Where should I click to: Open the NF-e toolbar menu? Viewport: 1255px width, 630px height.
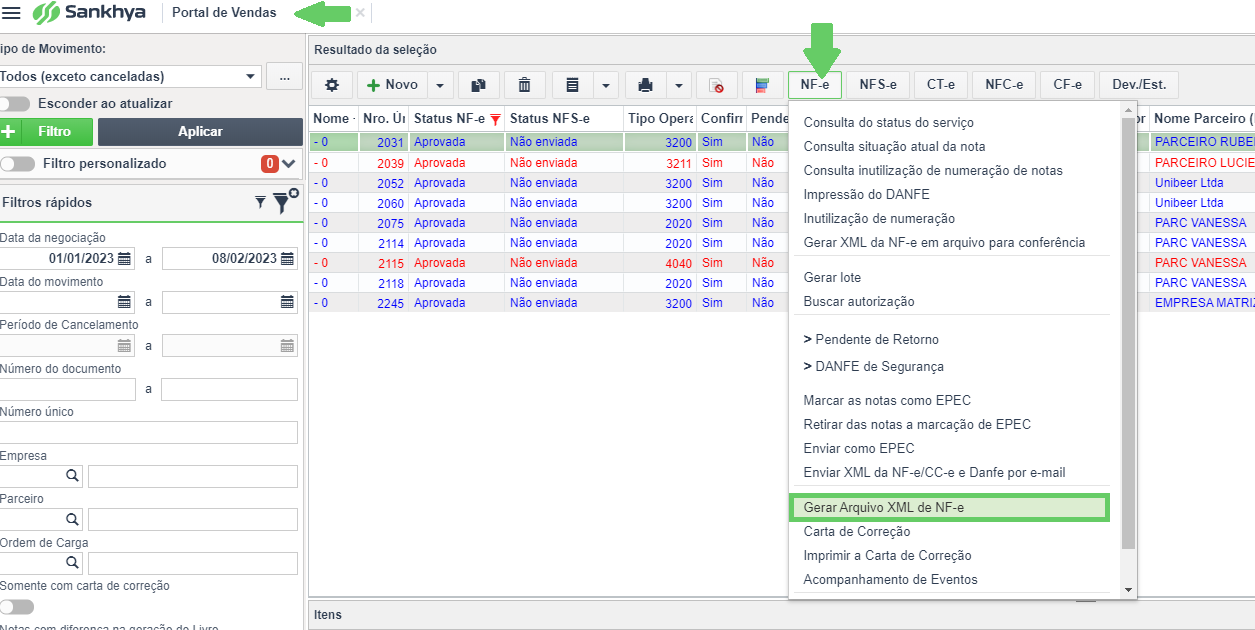(x=815, y=85)
